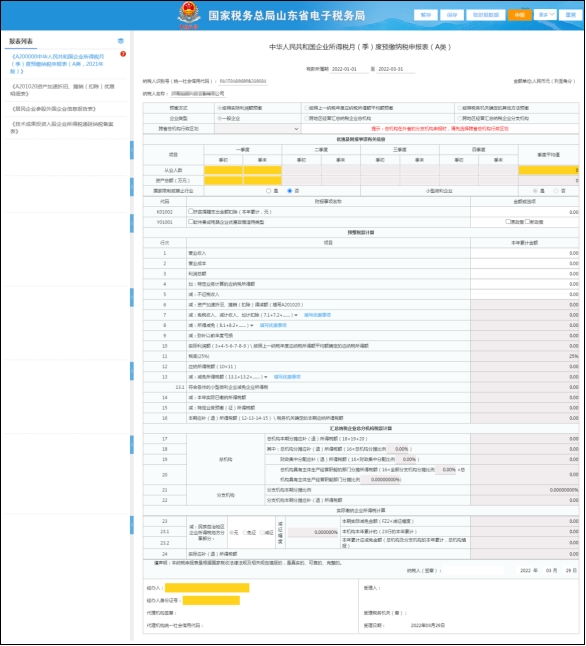The height and width of the screenshot is (646, 586).
Task: Click the 纳税人名称 value field
Action: click(x=198, y=94)
